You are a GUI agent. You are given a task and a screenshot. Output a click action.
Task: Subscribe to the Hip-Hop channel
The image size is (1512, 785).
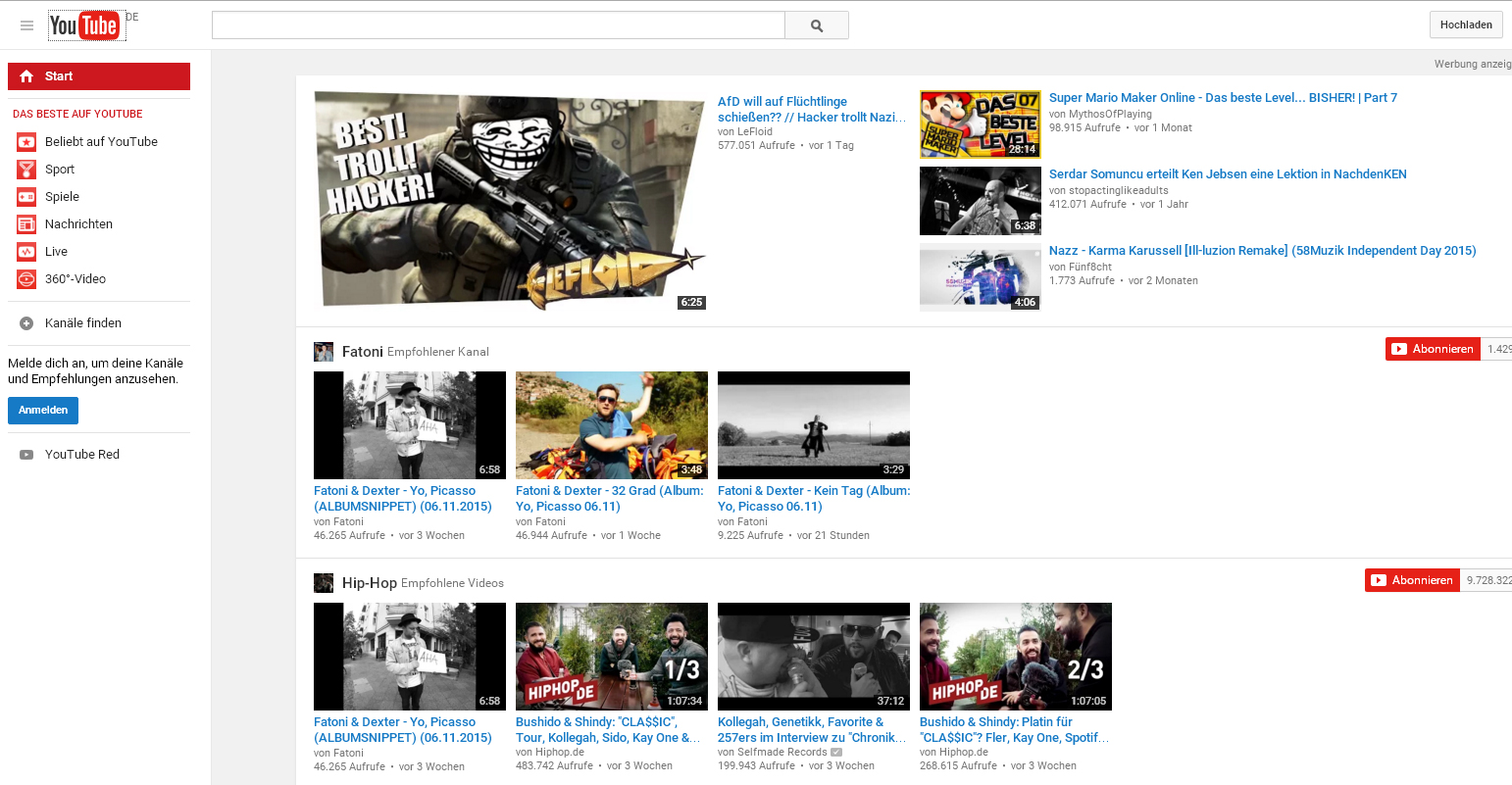coord(1412,580)
